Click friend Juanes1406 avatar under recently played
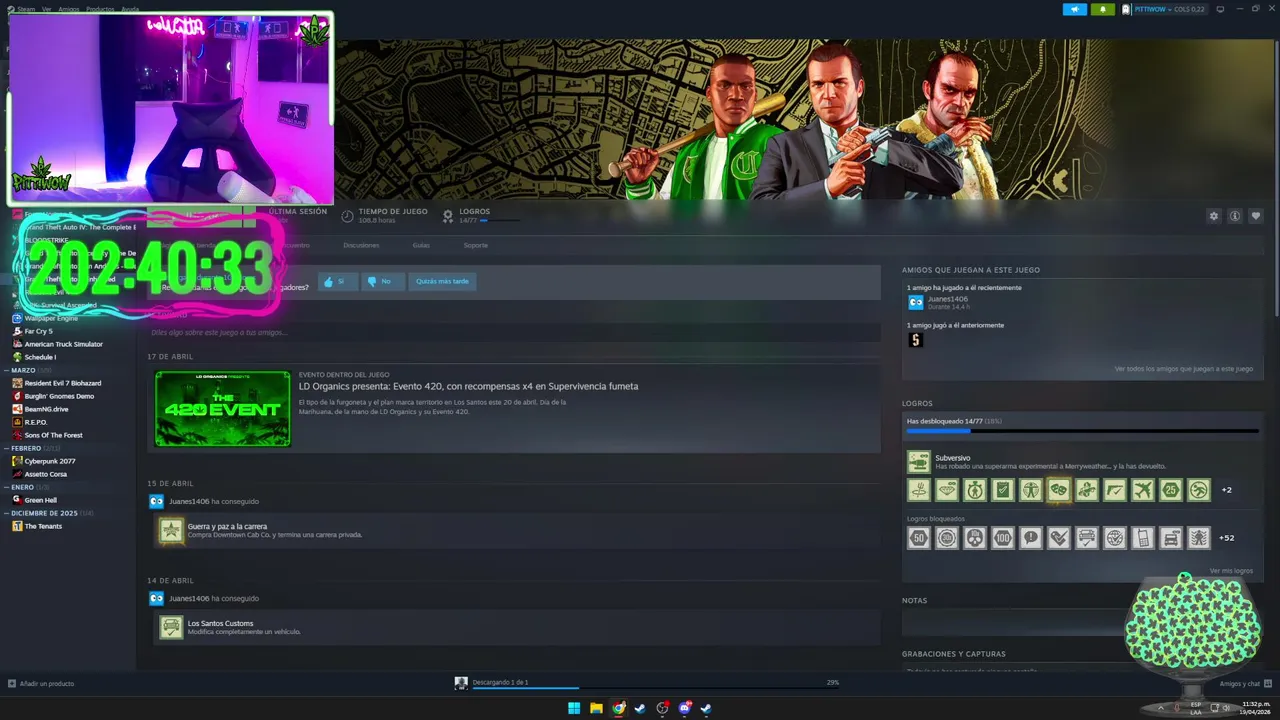Viewport: 1280px width, 720px height. tap(915, 302)
